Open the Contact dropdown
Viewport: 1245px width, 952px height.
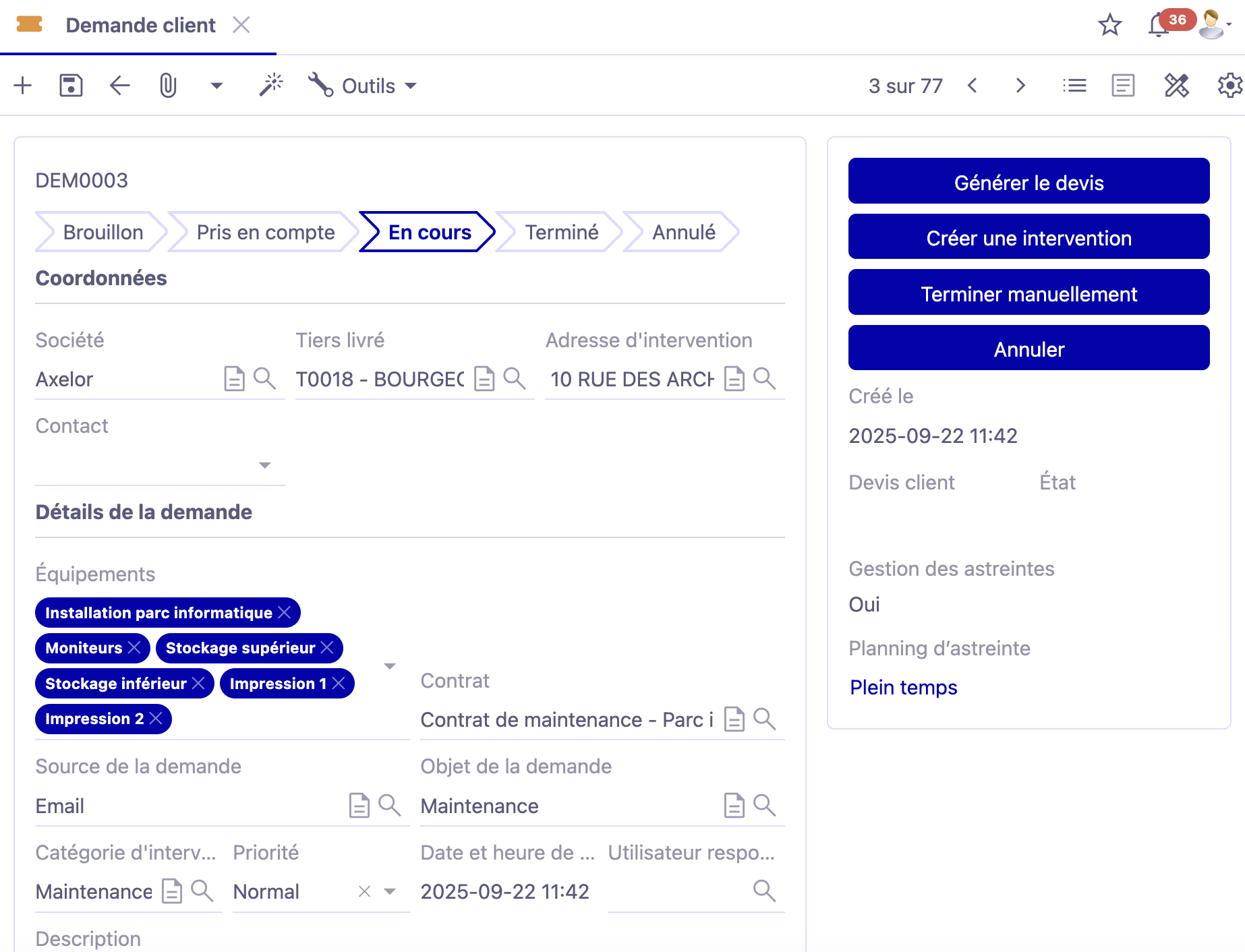[x=265, y=465]
